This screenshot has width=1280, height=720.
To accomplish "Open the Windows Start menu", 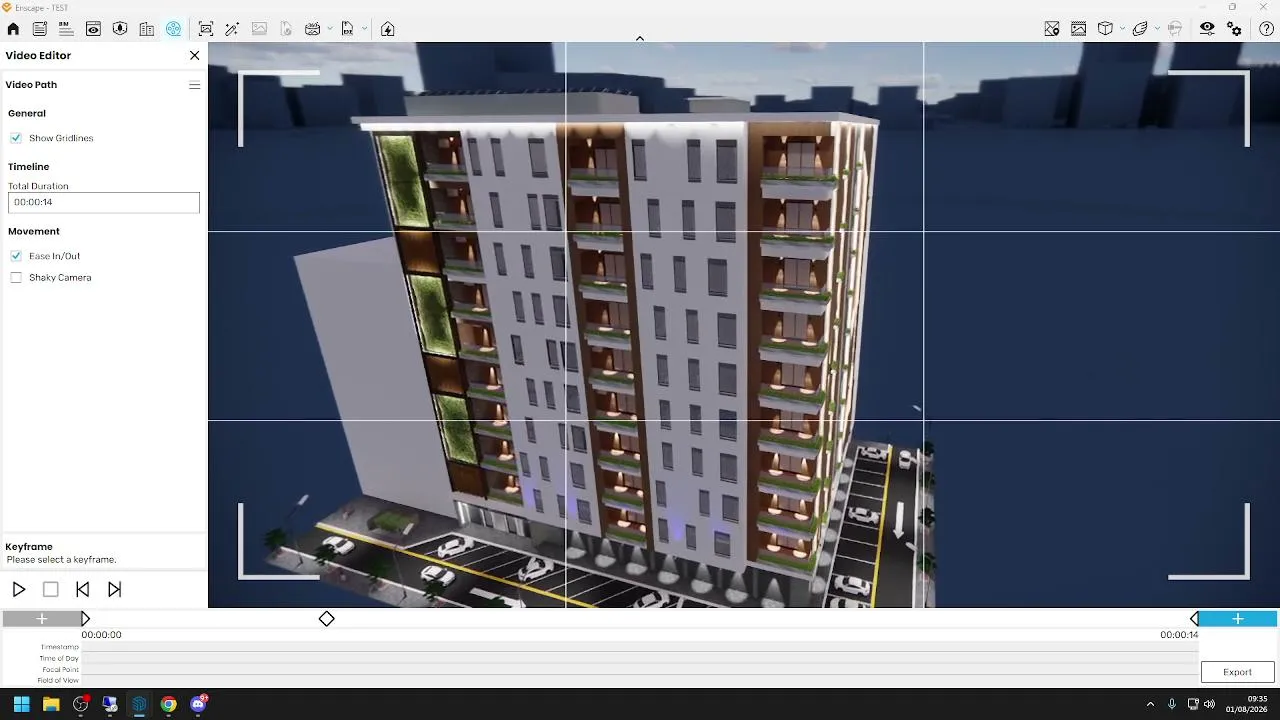I will coord(21,704).
